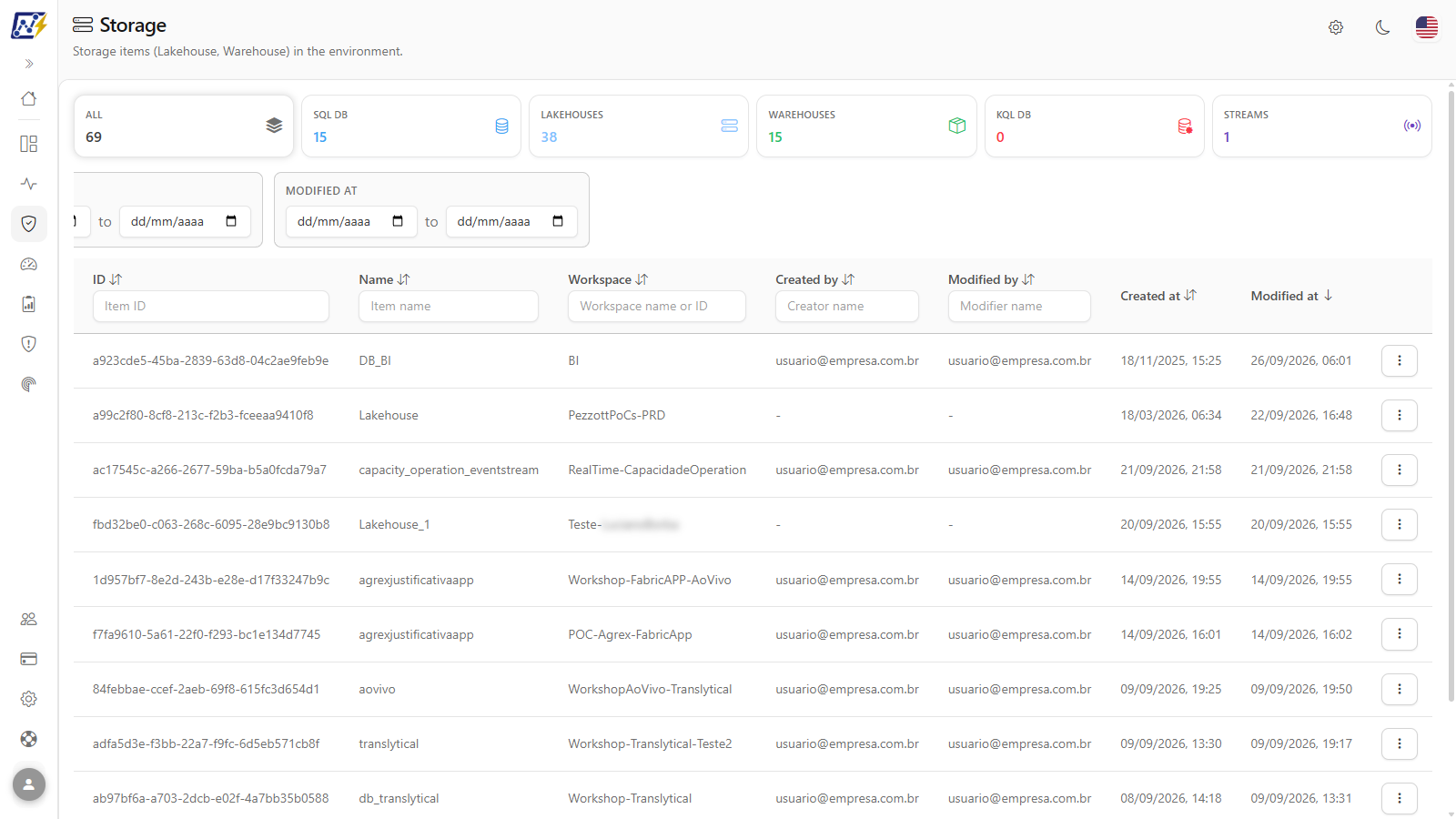Open the user profile avatar
The width and height of the screenshot is (1456, 819).
(x=29, y=784)
